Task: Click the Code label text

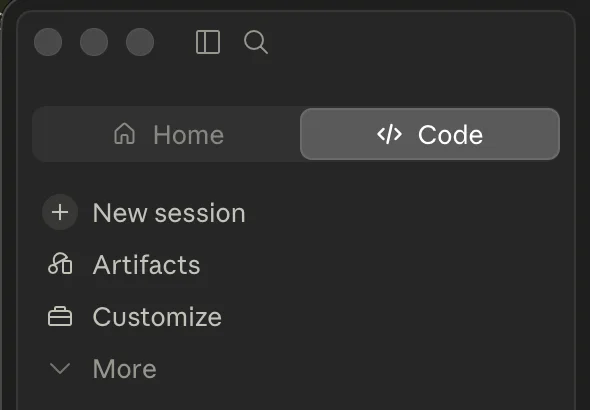Action: (450, 135)
